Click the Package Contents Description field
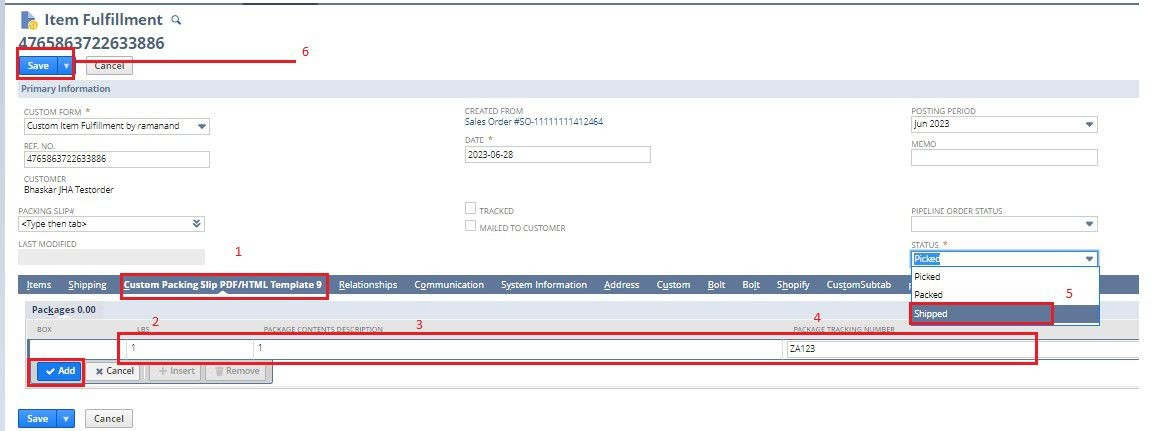 point(519,349)
